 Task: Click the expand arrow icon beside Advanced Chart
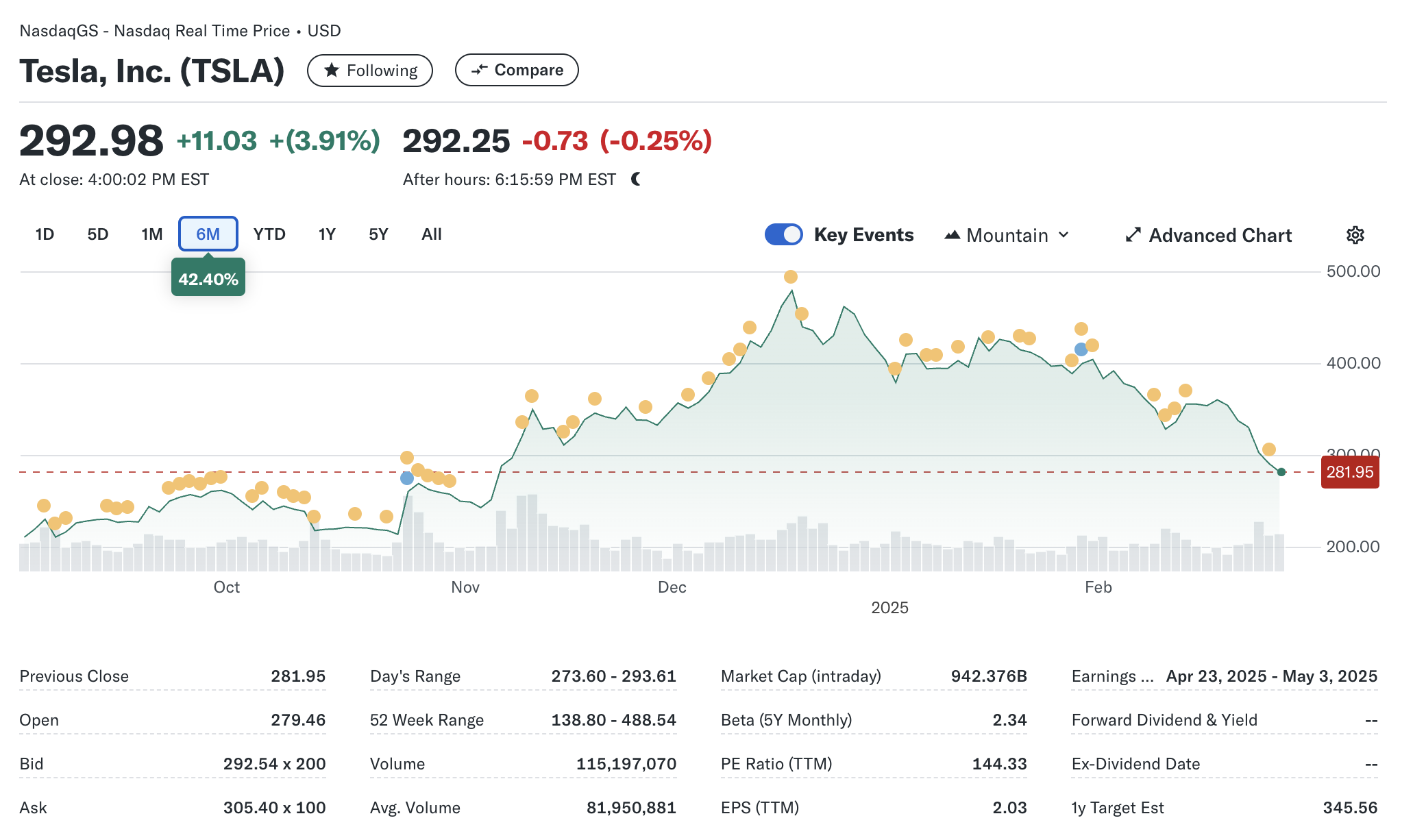(1133, 235)
